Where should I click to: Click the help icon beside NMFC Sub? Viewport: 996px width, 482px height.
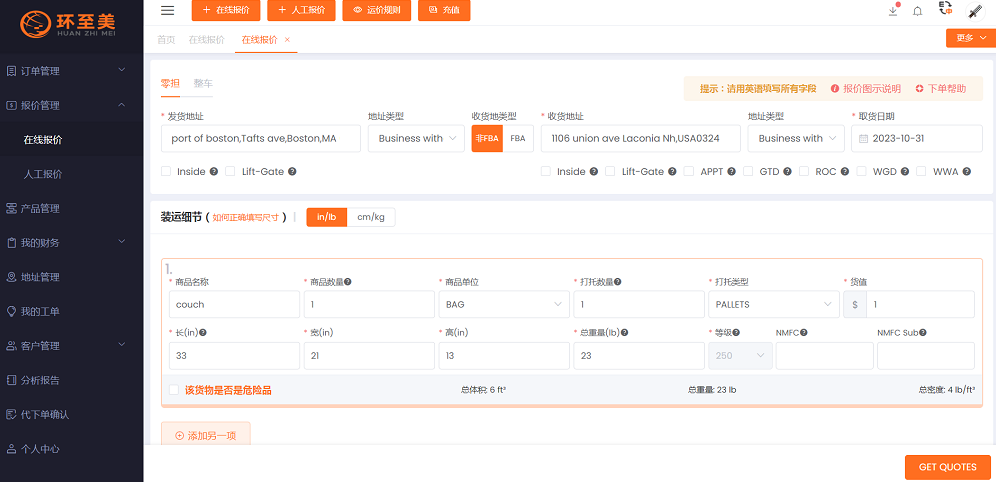[x=922, y=333]
